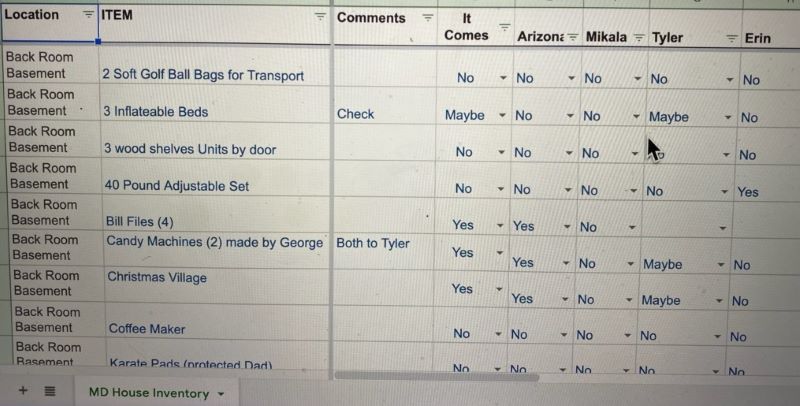Open the It Comes column filter
Screen dimensions: 800x406
coord(504,27)
